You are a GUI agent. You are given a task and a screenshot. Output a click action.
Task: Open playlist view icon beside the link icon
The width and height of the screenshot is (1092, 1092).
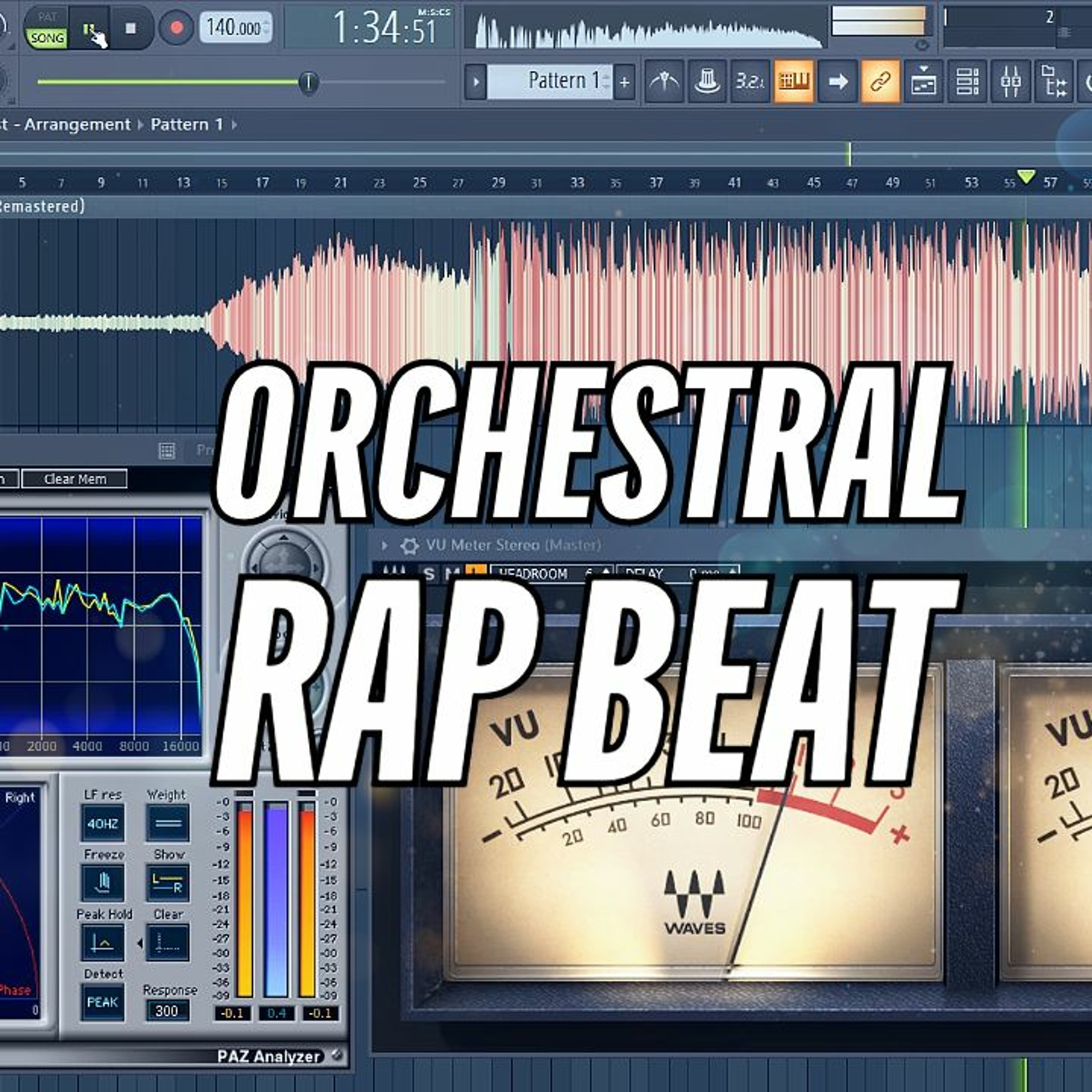[923, 82]
